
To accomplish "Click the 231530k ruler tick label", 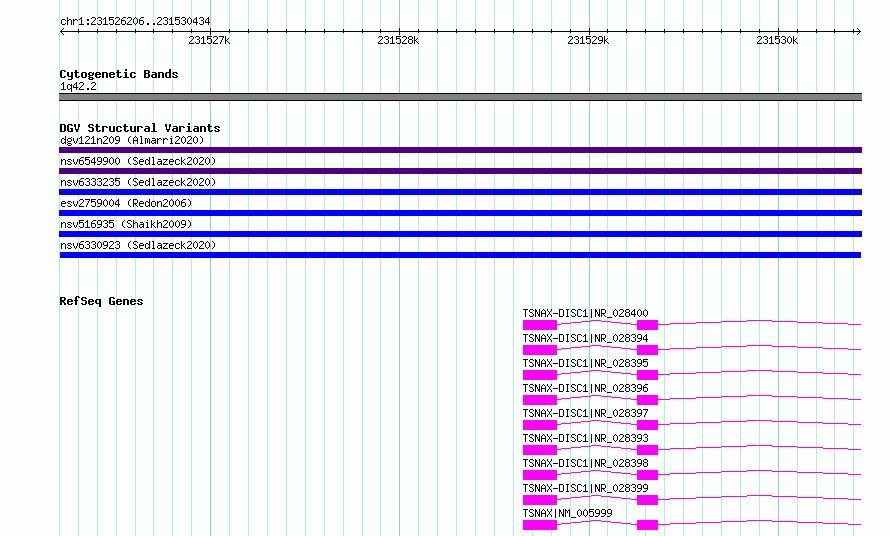I will [x=777, y=40].
